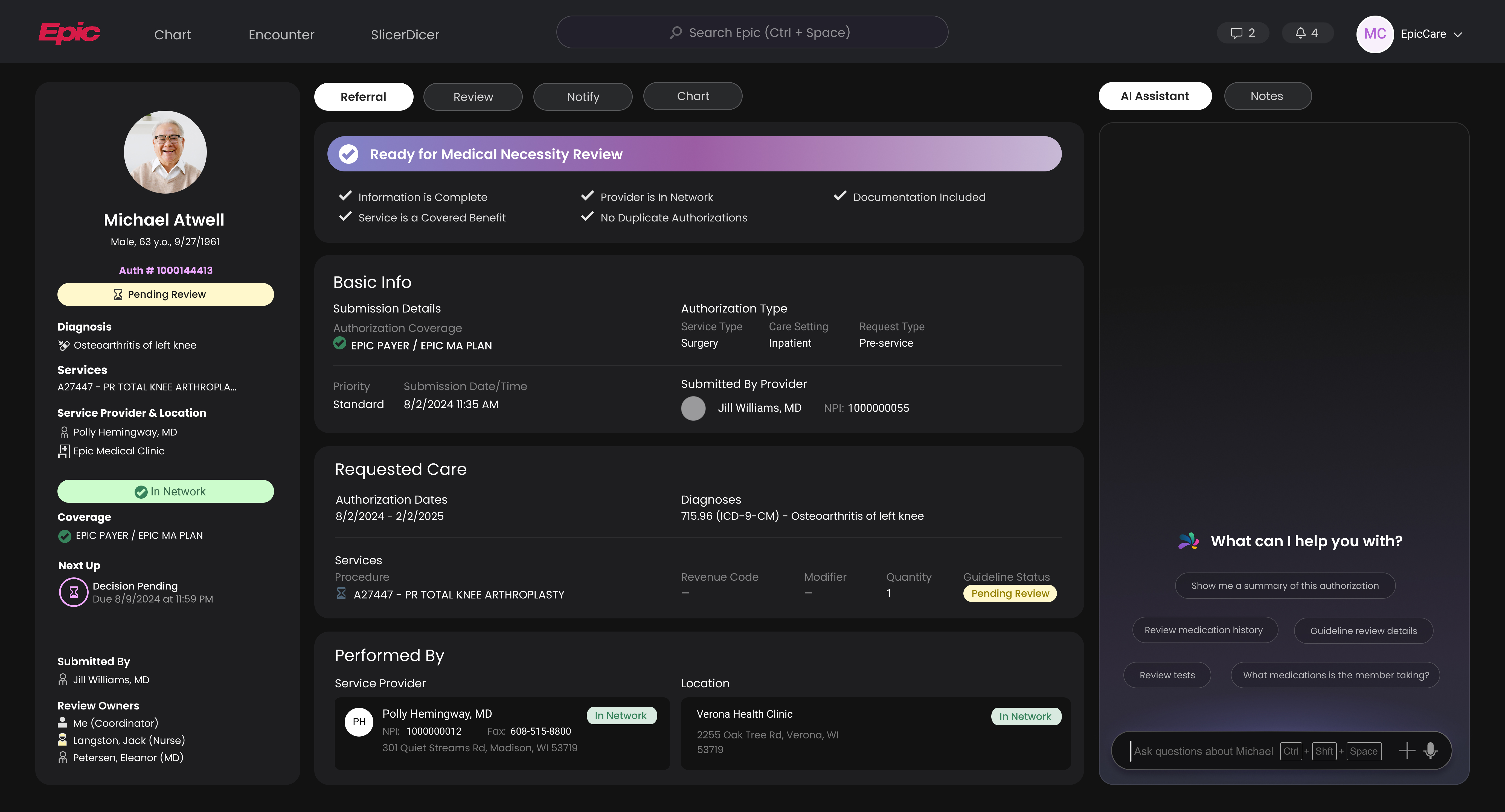
Task: Click the Epic logo
Action: [69, 33]
